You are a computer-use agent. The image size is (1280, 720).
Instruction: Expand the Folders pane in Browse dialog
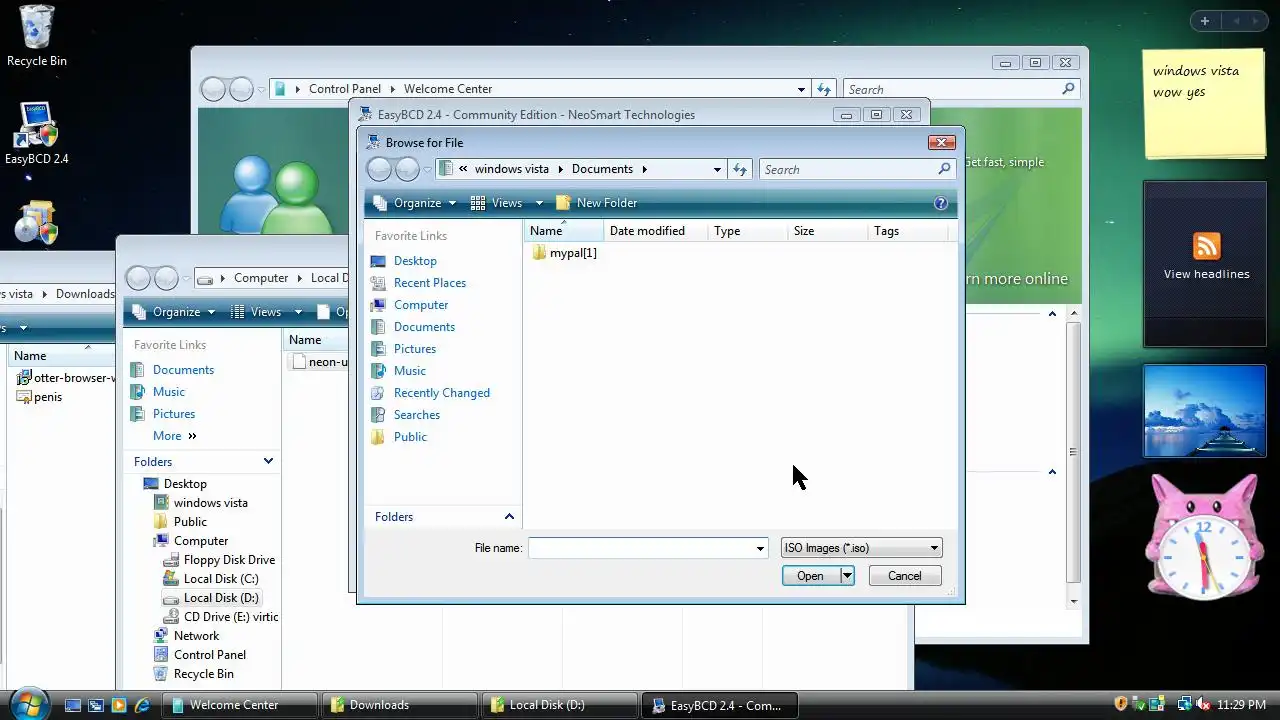point(509,517)
